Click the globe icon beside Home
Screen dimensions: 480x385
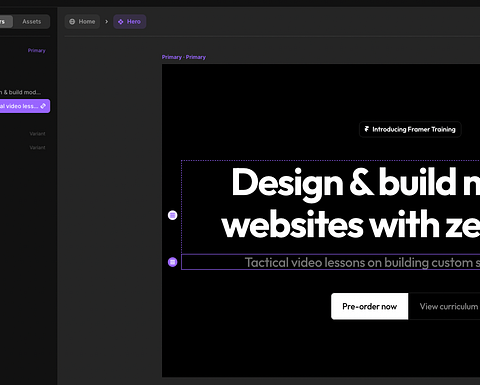[72, 22]
